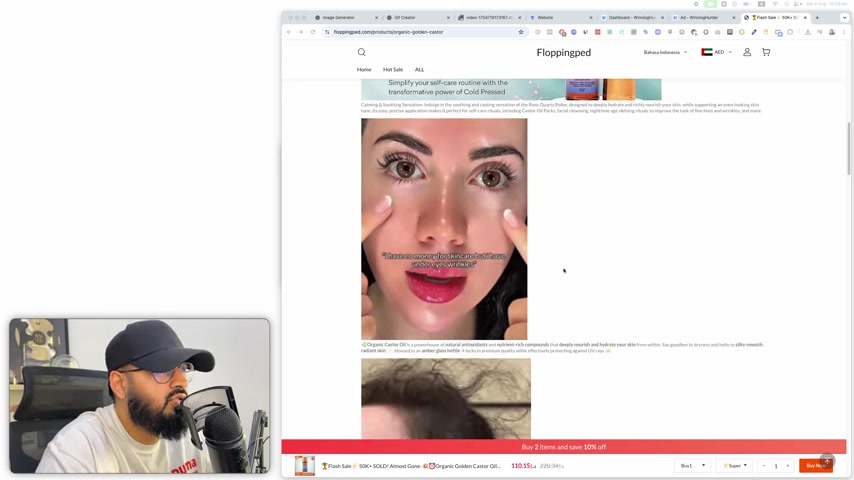854x480 pixels.
Task: Go to ALL navigation link
Action: click(419, 70)
